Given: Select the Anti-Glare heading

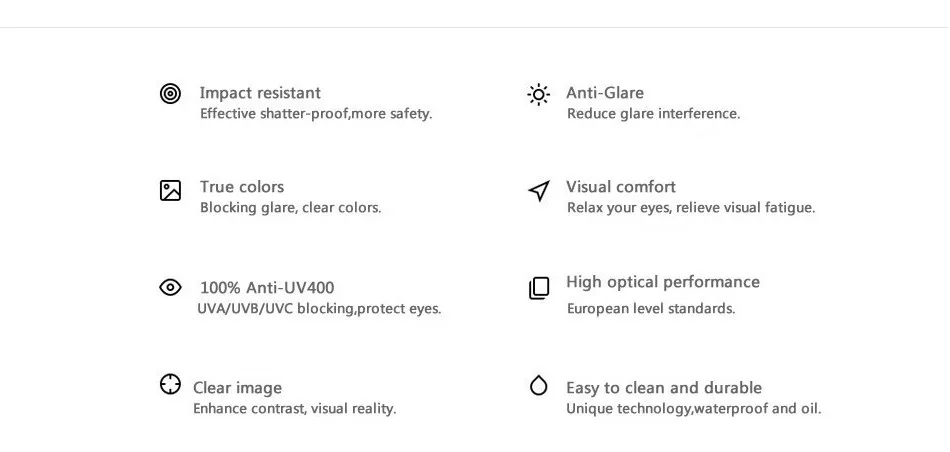Looking at the screenshot, I should point(605,93).
